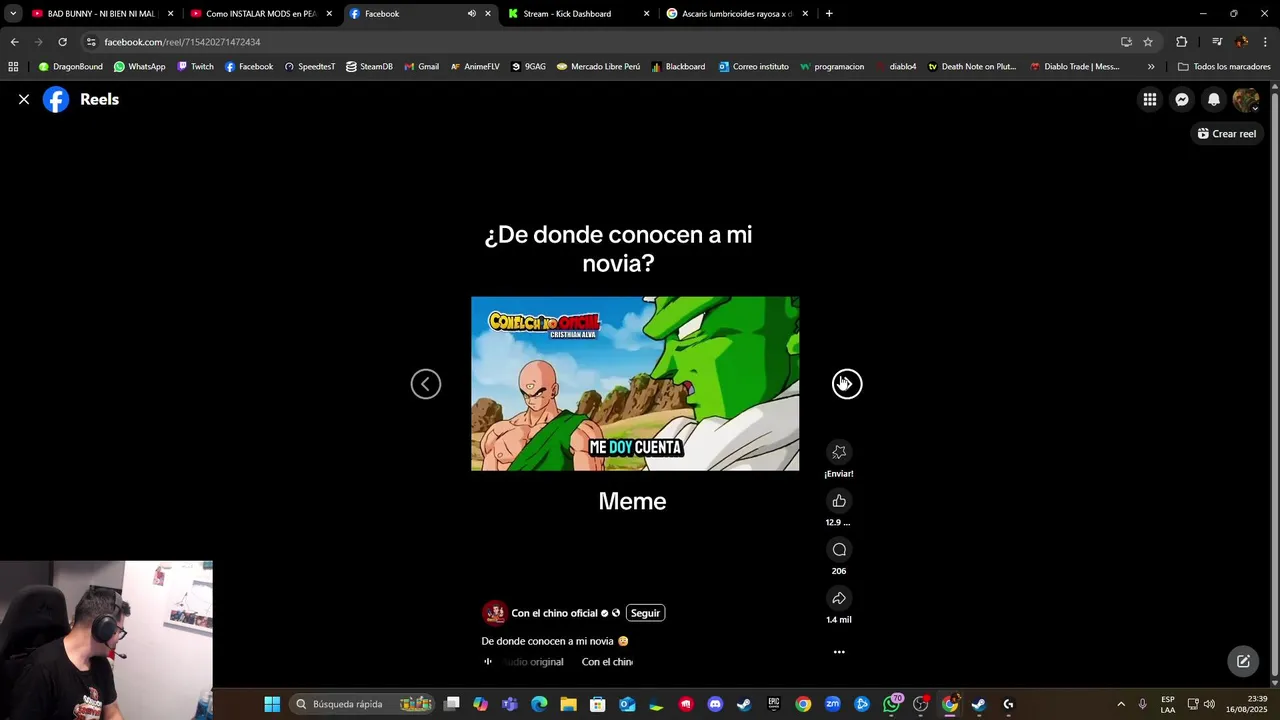This screenshot has width=1280, height=720.
Task: Close the Reels viewer with the X
Action: point(24,99)
